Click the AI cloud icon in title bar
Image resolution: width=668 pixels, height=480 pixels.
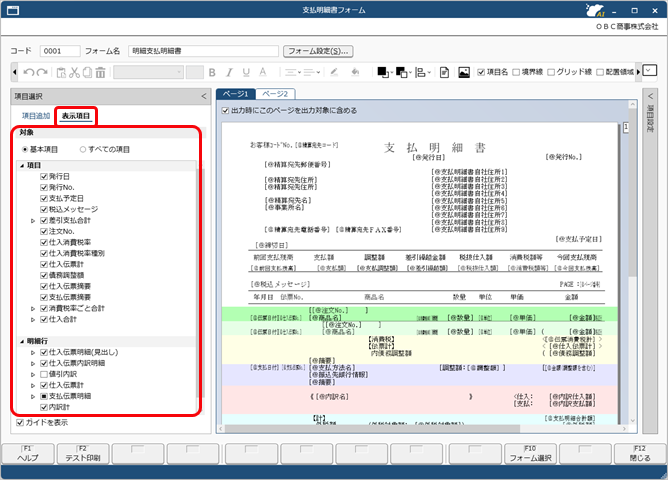(x=595, y=10)
